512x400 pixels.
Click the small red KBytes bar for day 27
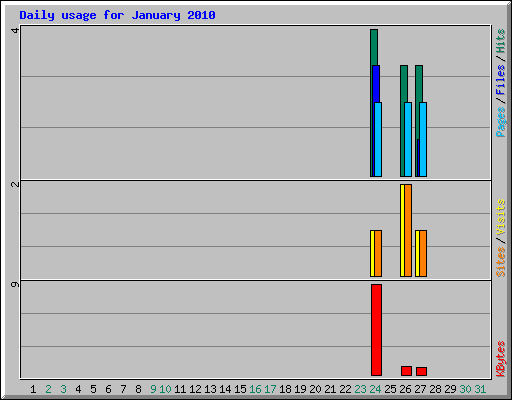pos(421,371)
